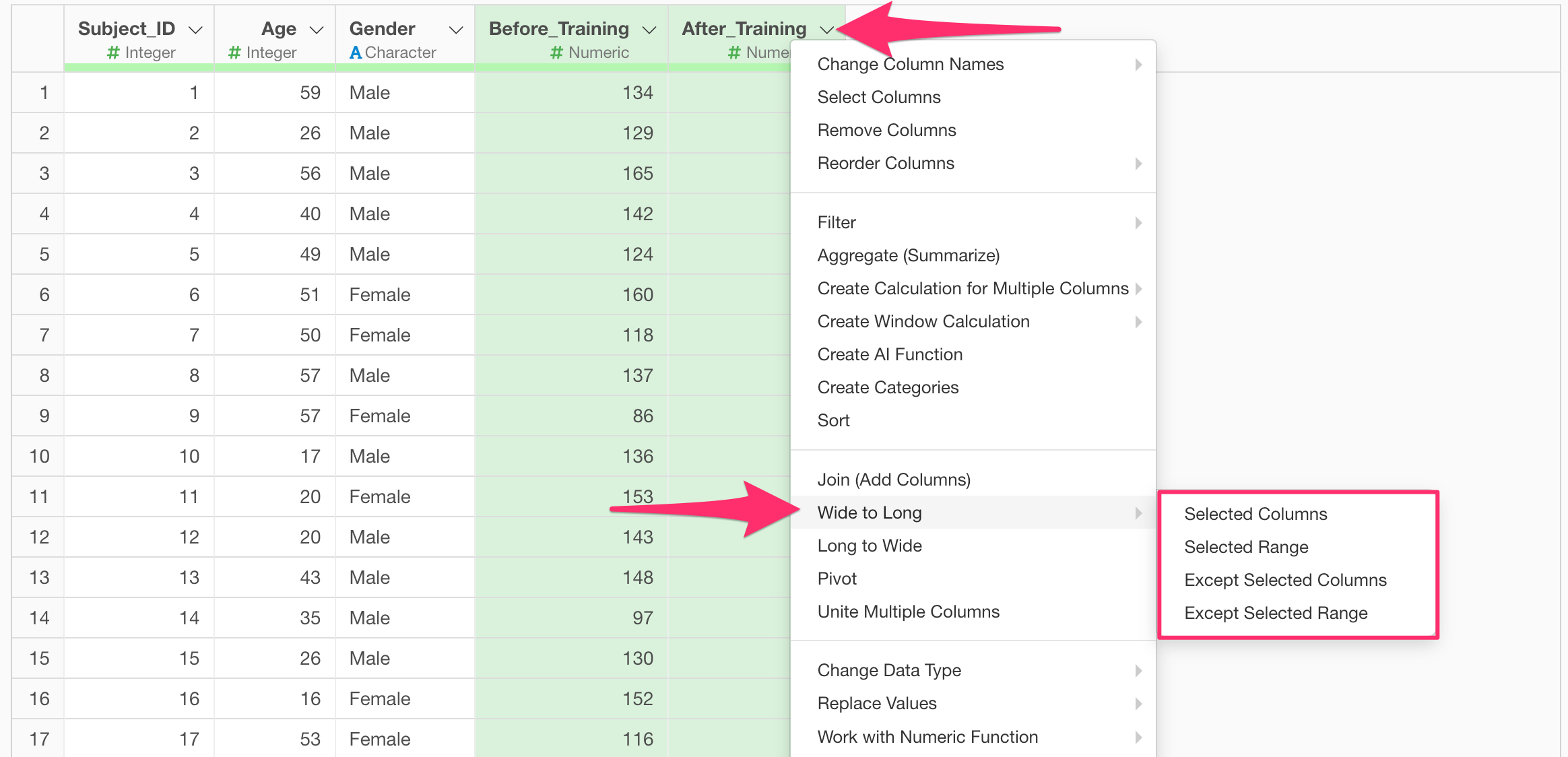Click the Age Integer hash icon
This screenshot has height=757, width=1568.
point(234,53)
